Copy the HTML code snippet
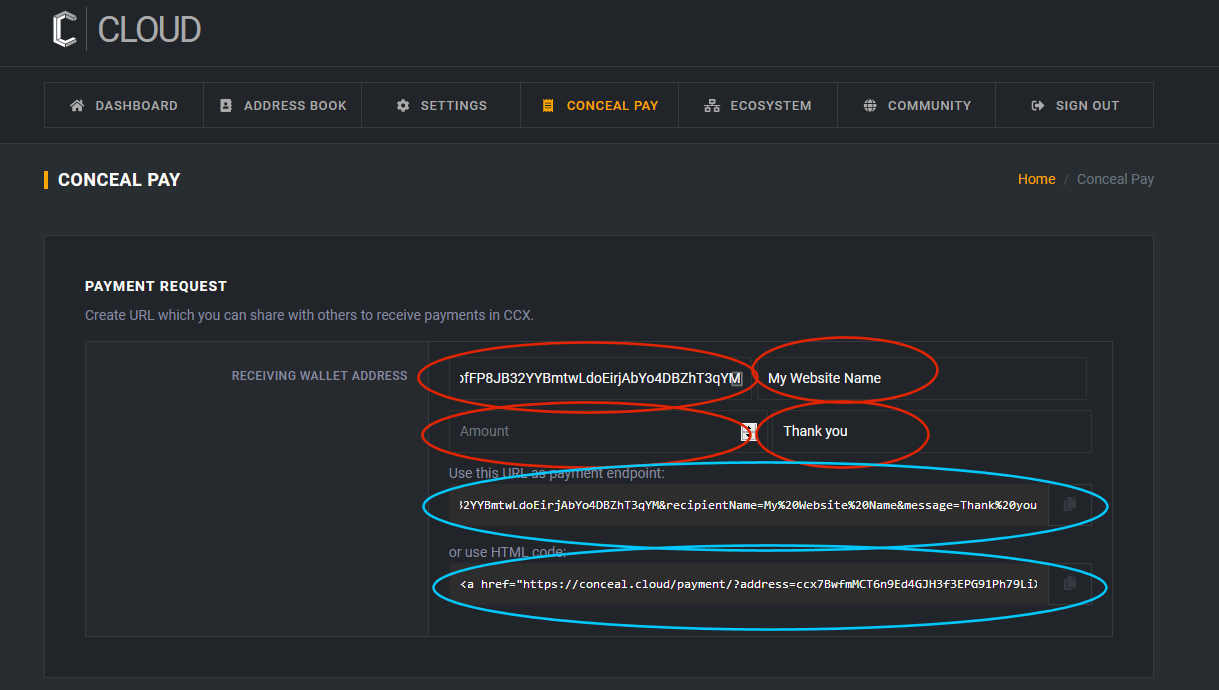 [1070, 583]
